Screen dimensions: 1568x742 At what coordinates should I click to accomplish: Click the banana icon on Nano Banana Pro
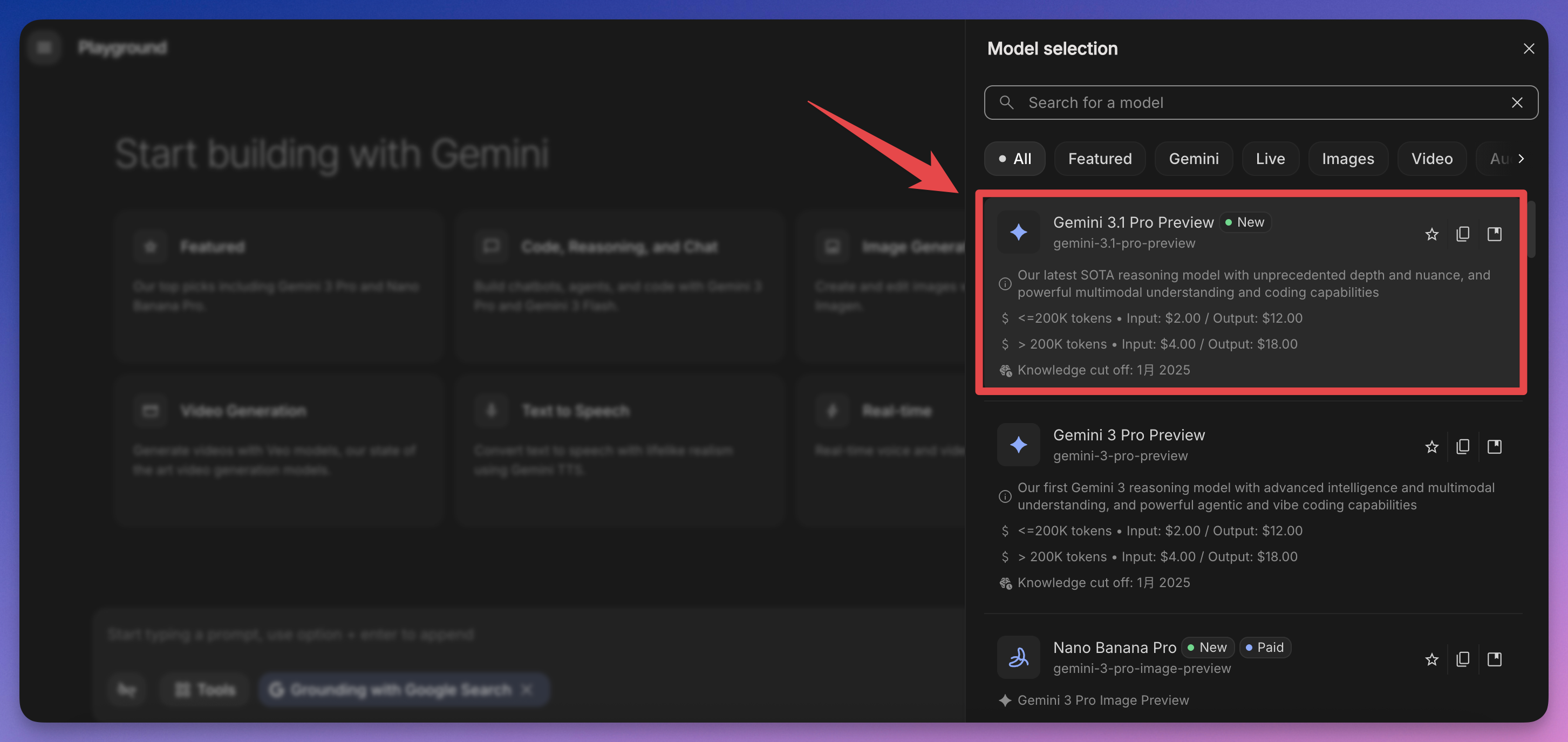pyautogui.click(x=1018, y=657)
